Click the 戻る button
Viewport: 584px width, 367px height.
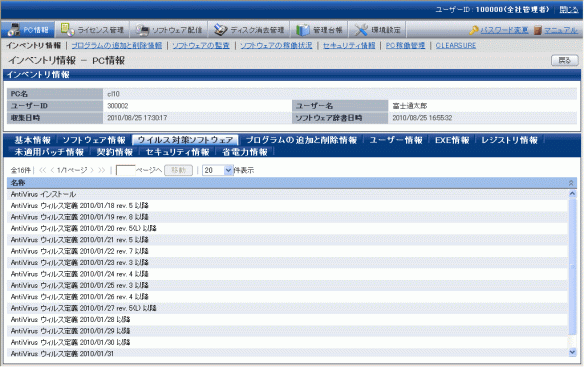pos(565,60)
